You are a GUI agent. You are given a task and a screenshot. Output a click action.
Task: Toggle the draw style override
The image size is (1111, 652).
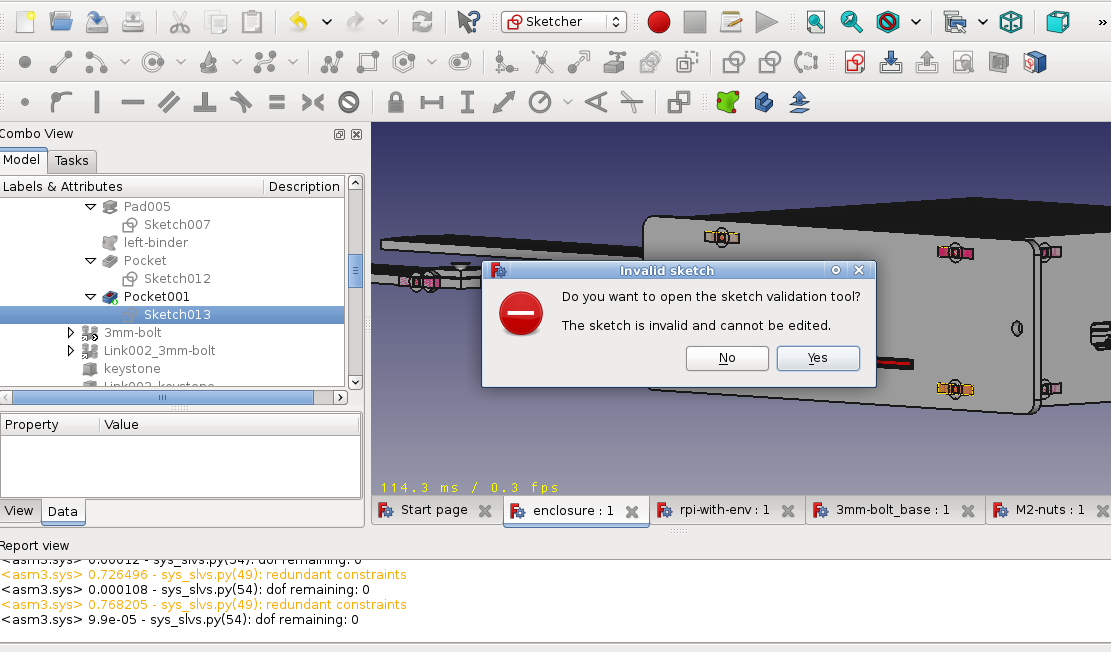click(890, 21)
